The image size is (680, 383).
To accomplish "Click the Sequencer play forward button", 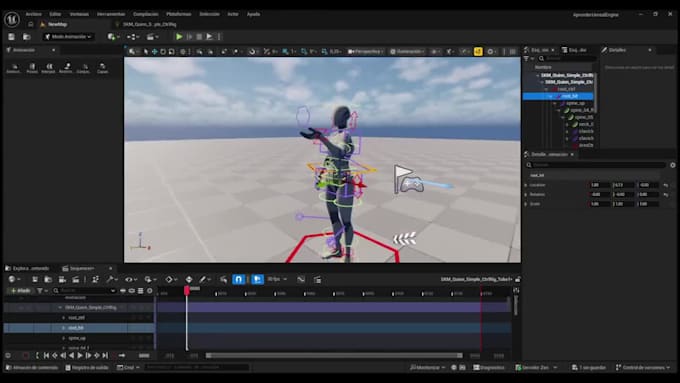I will (x=80, y=356).
